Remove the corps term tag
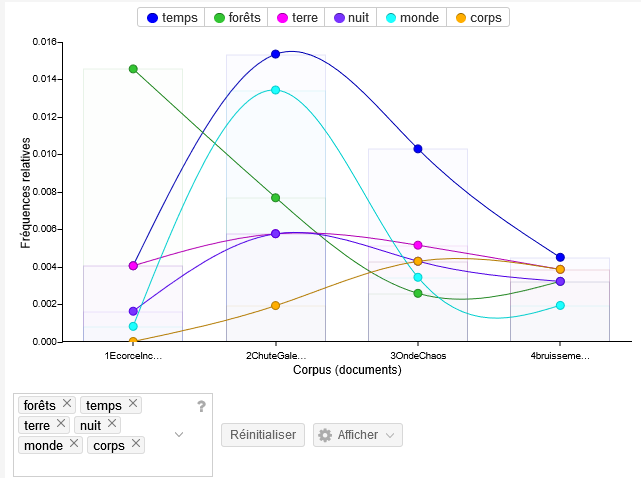 pos(137,444)
